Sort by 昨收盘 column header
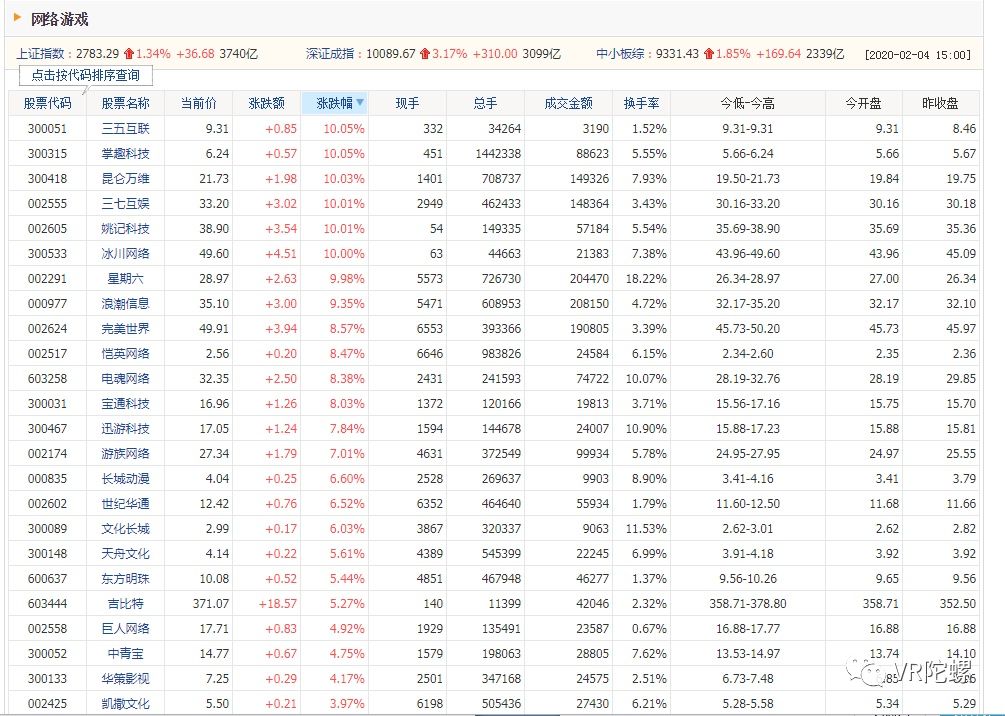Image resolution: width=1005 pixels, height=716 pixels. (x=940, y=103)
